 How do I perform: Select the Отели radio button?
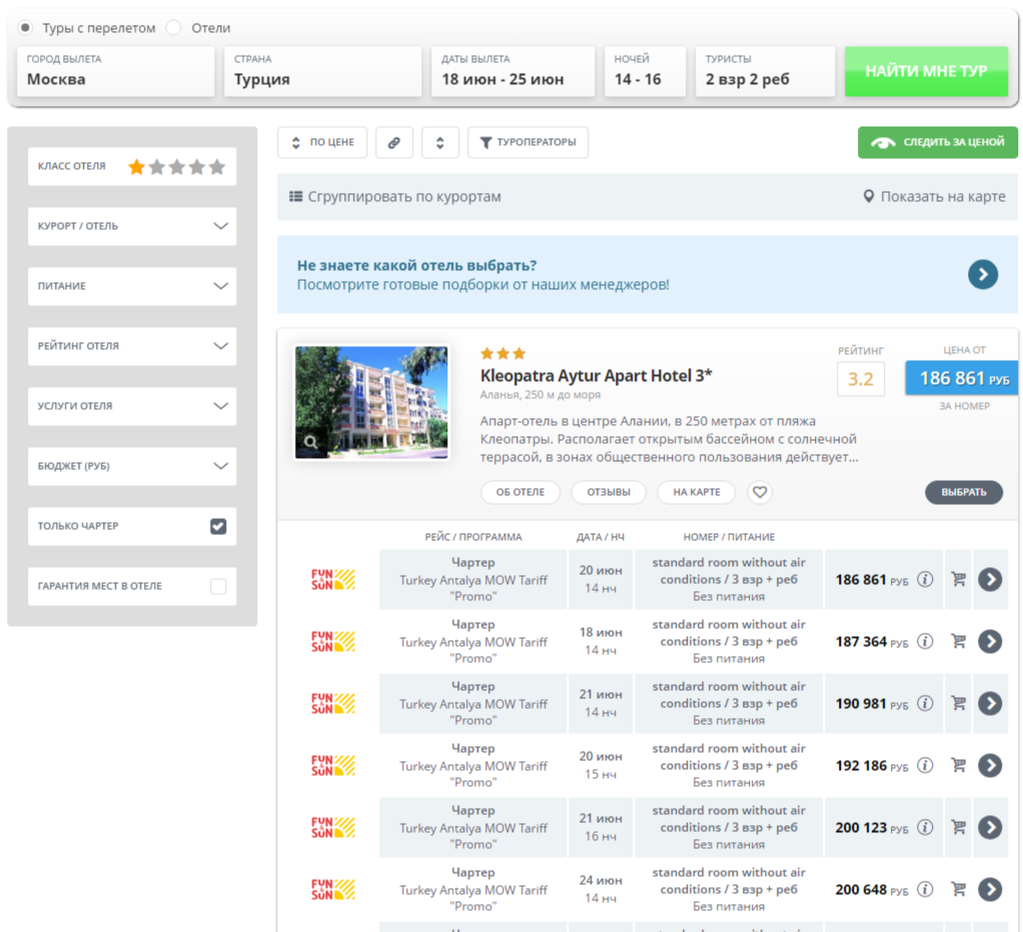point(174,27)
